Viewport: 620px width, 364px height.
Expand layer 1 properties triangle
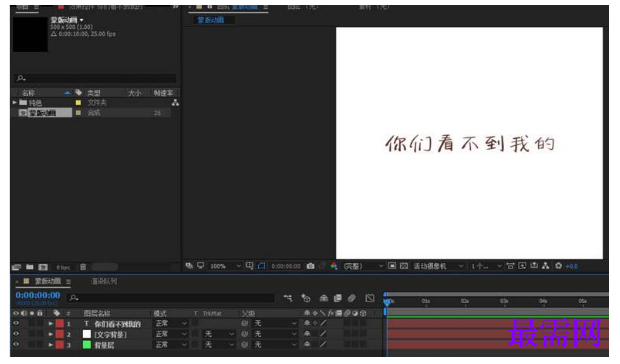click(x=51, y=323)
